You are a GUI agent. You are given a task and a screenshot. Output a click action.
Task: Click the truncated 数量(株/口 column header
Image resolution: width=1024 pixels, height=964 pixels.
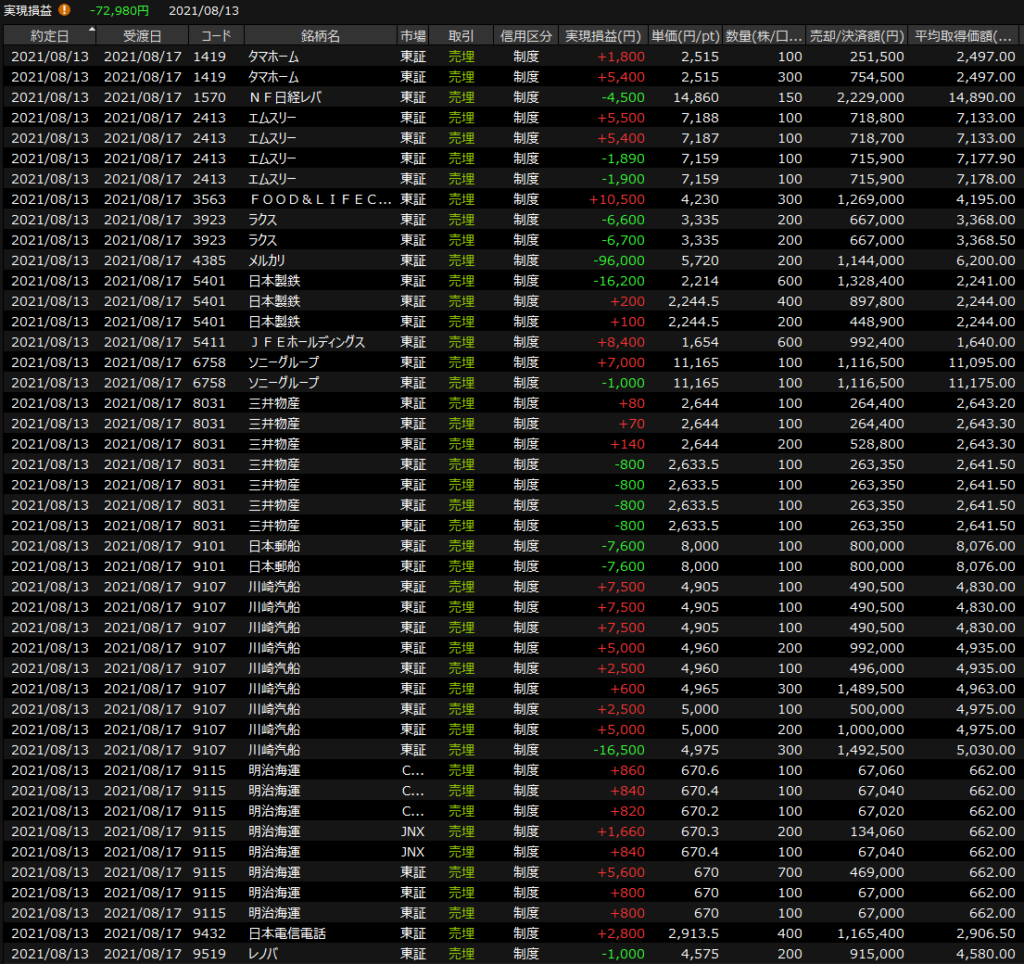pos(763,36)
